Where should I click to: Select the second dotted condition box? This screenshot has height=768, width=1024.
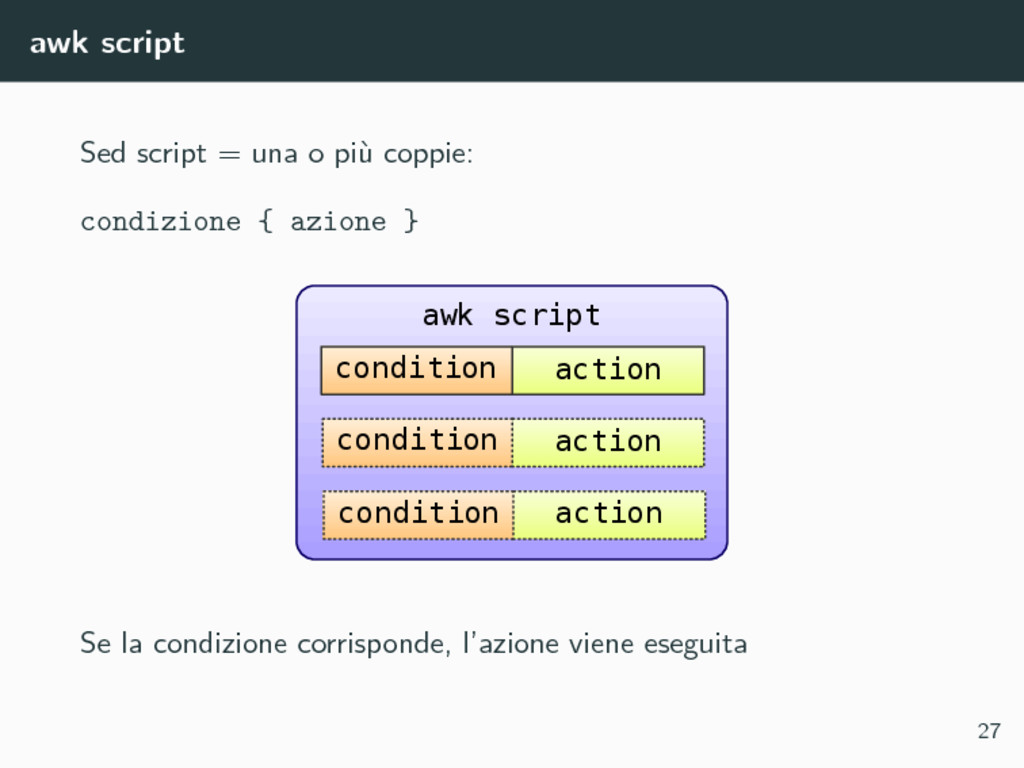point(417,442)
